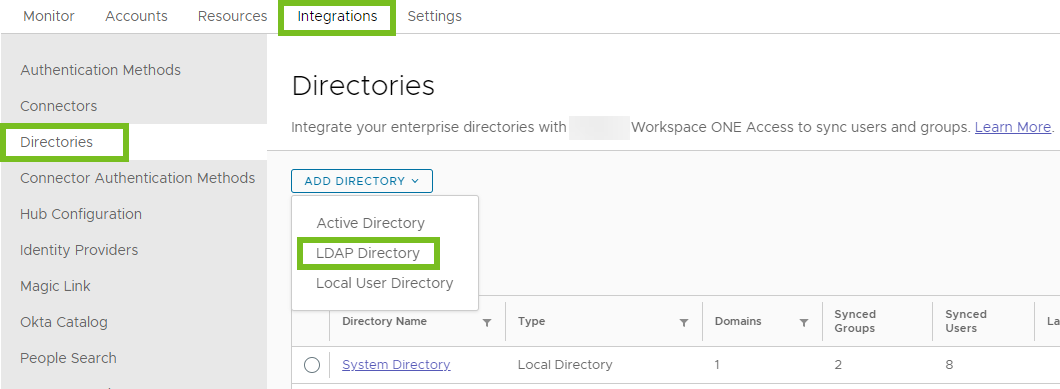Screen dimensions: 1060x389
Task: Click the Type column header
Action: (x=531, y=321)
